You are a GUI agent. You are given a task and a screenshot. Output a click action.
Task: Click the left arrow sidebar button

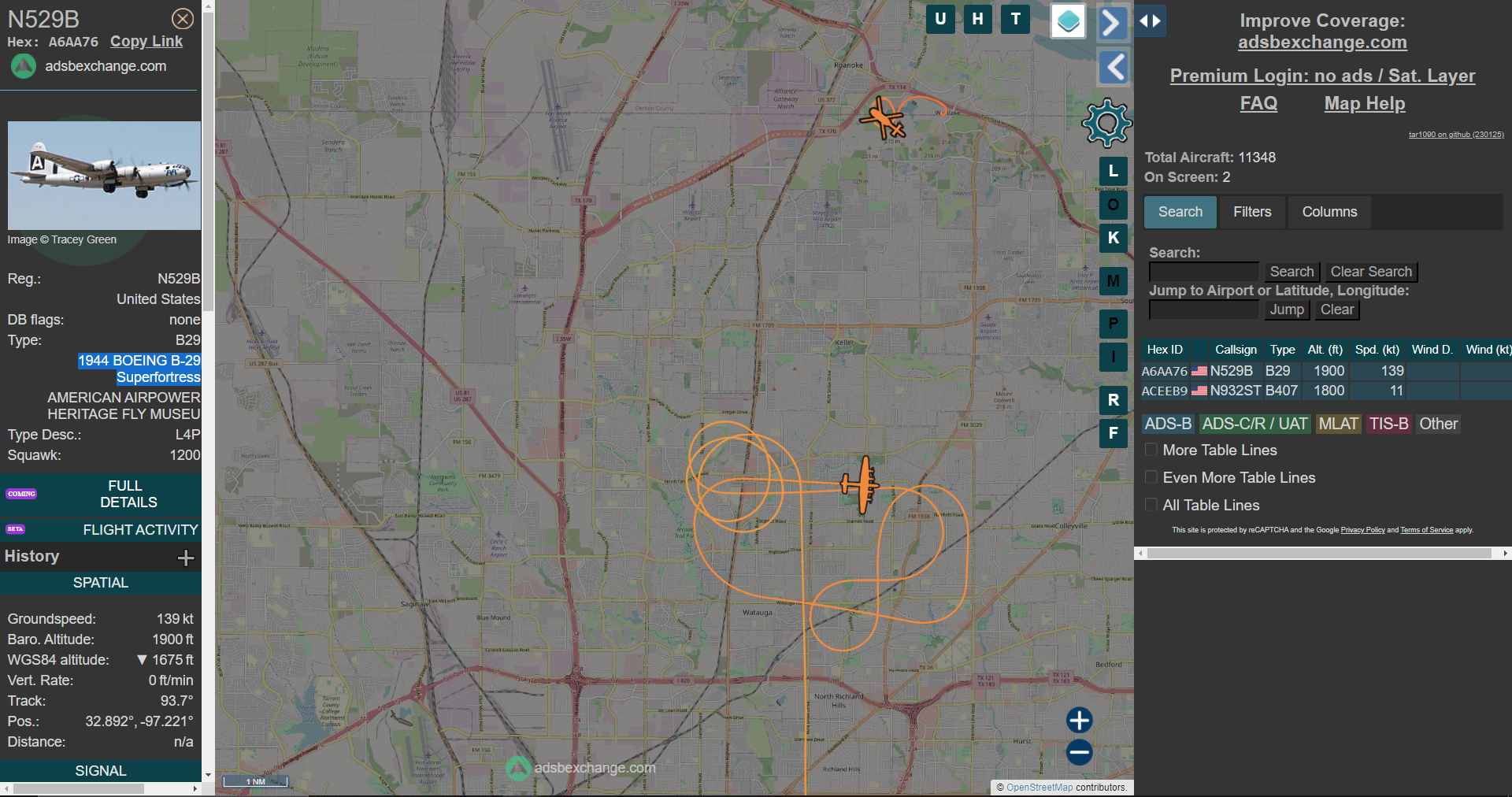[1114, 67]
